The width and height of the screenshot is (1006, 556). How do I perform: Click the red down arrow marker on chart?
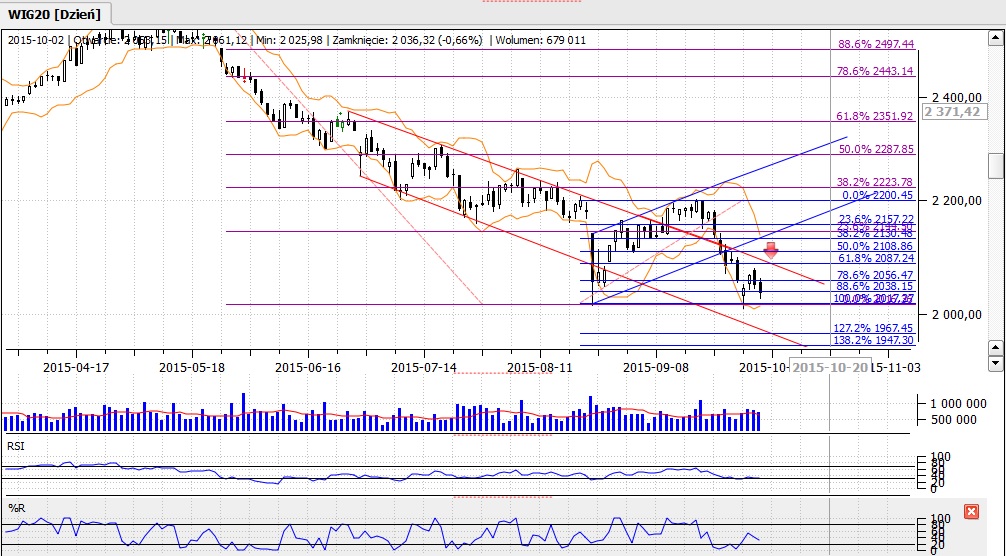pos(771,252)
